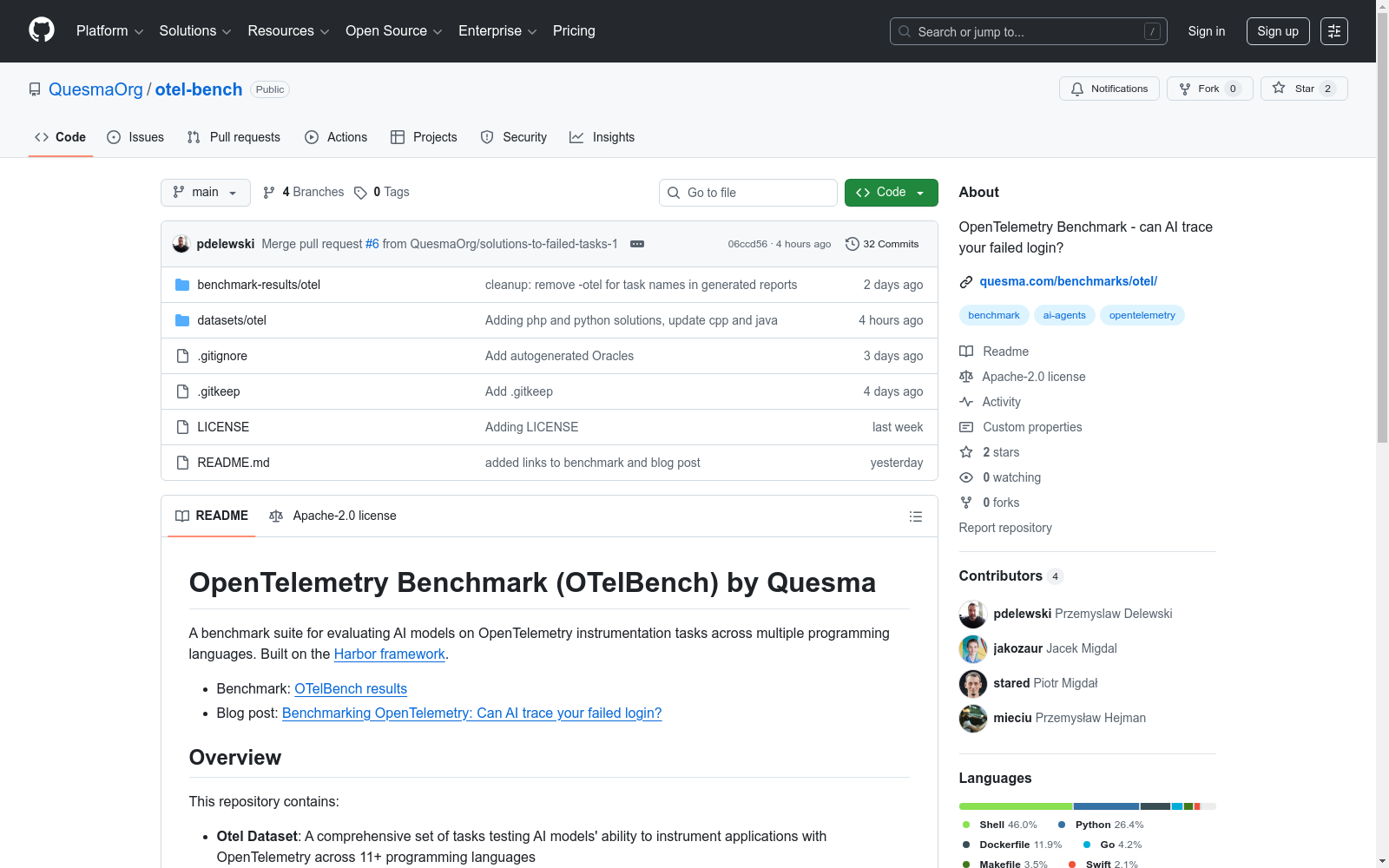Switch to the Issues tab

(135, 137)
